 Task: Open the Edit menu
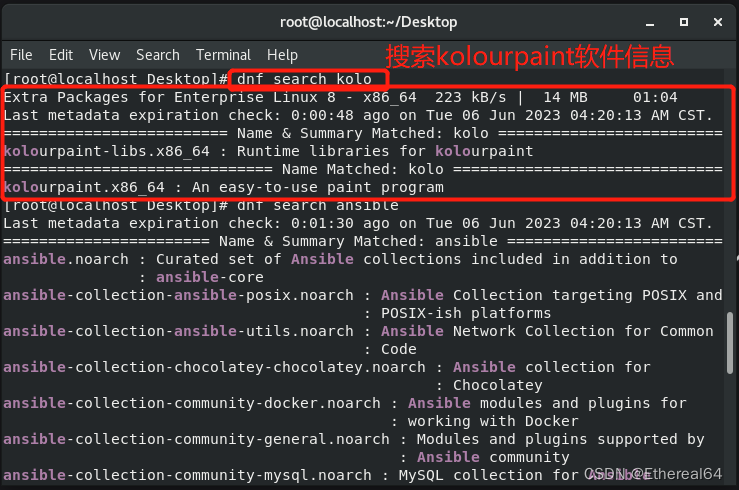point(61,55)
